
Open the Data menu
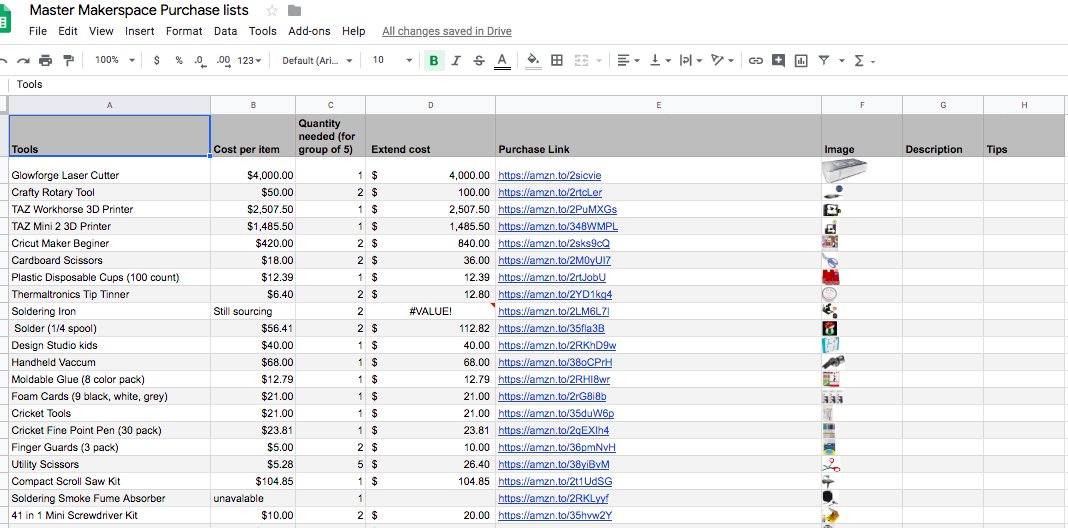[225, 31]
